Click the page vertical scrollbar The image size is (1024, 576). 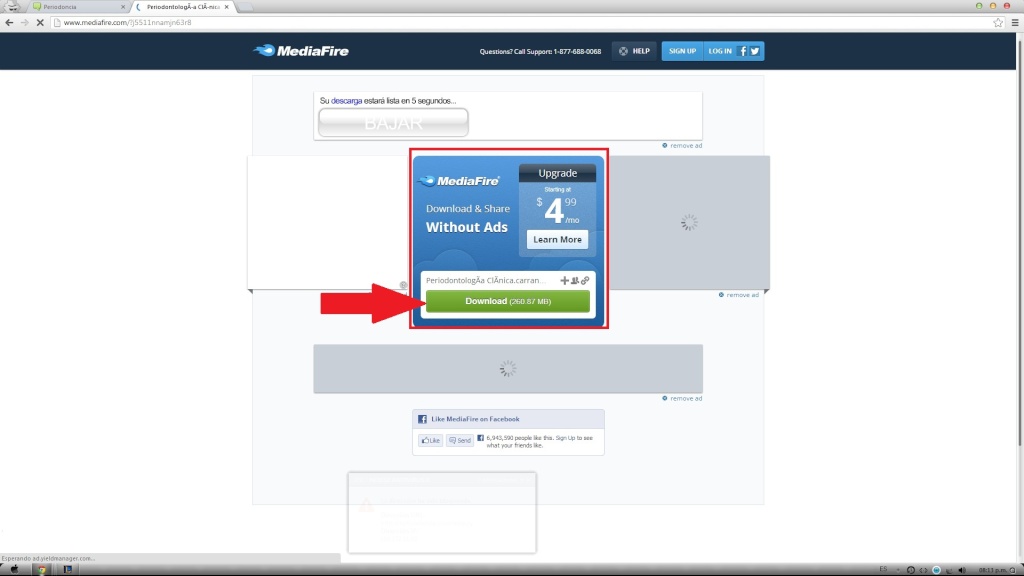click(1020, 242)
